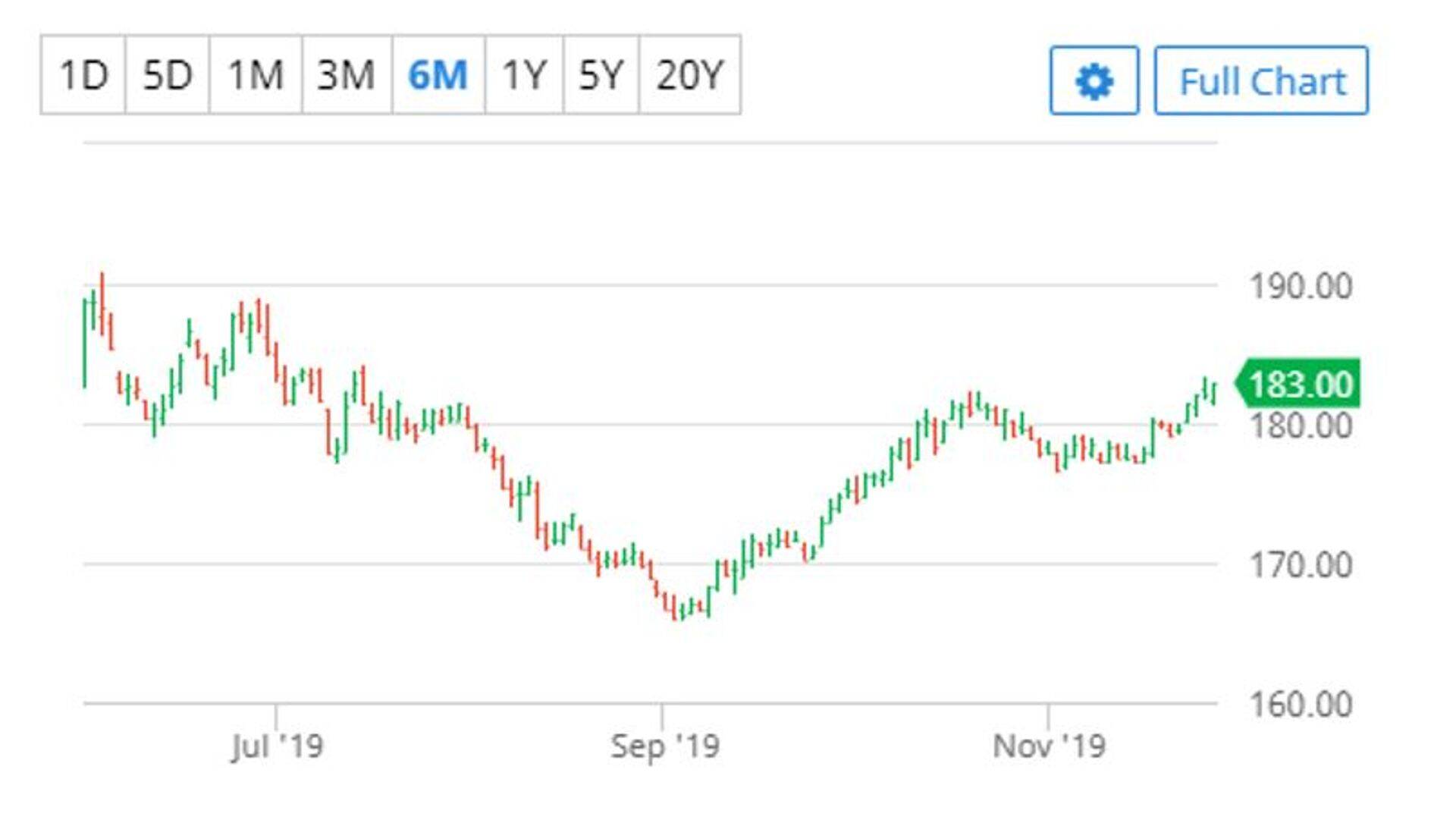Select the 5Y time range
The height and width of the screenshot is (823, 1456).
click(x=601, y=75)
